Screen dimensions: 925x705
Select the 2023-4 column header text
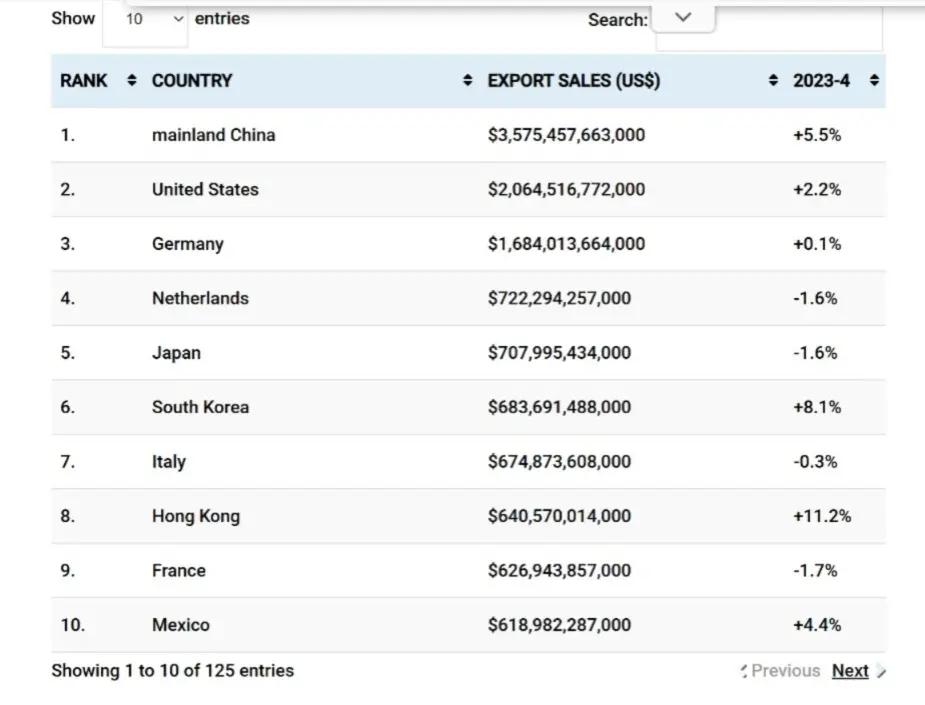(x=821, y=81)
